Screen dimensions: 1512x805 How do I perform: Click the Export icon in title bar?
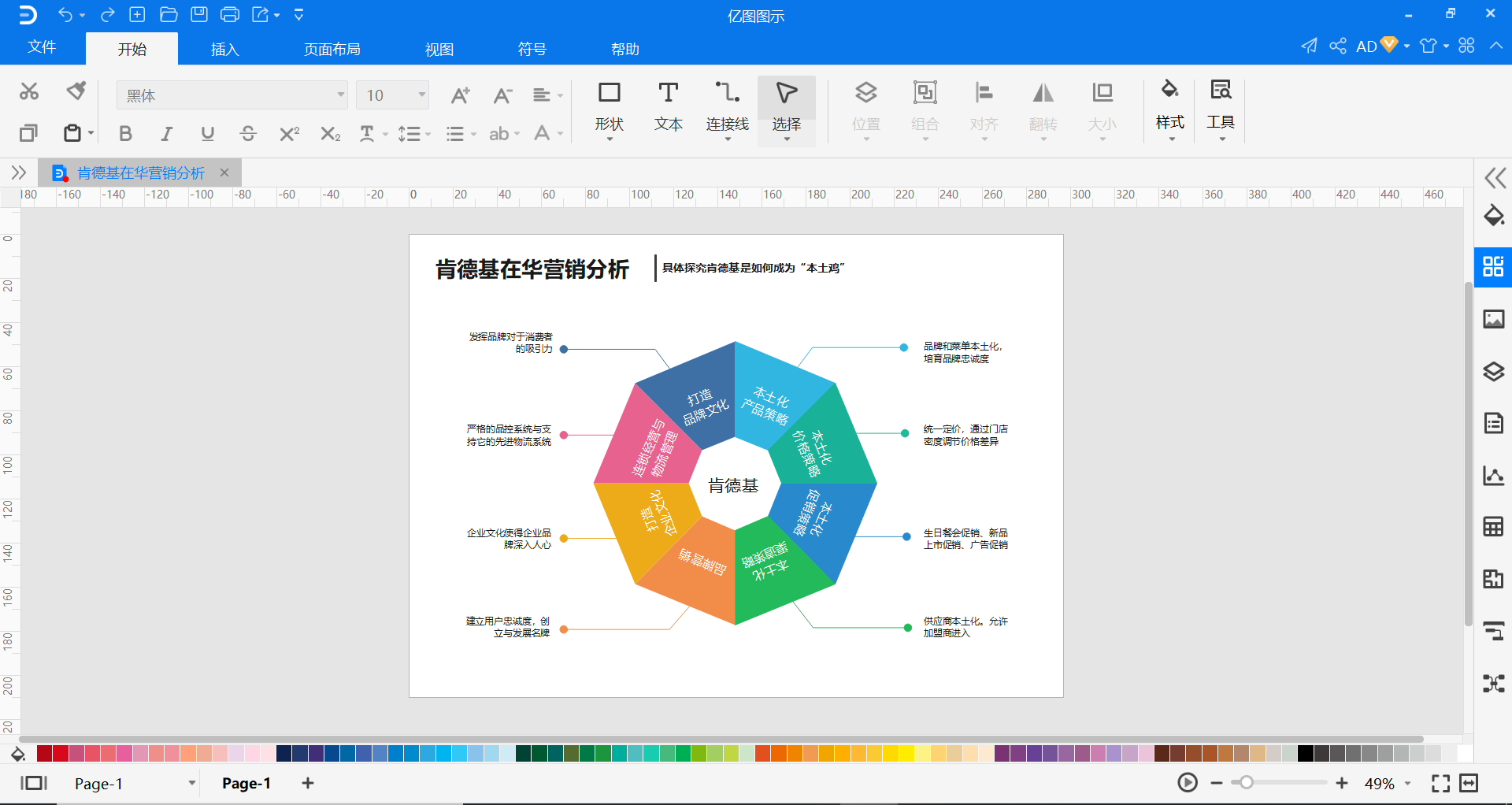pos(261,14)
